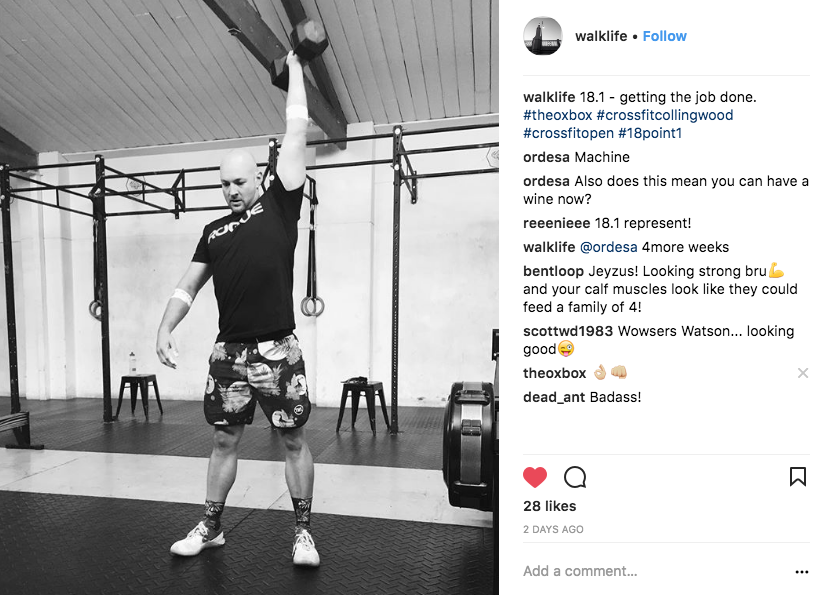
Task: View who liked via 28 likes
Action: (549, 506)
